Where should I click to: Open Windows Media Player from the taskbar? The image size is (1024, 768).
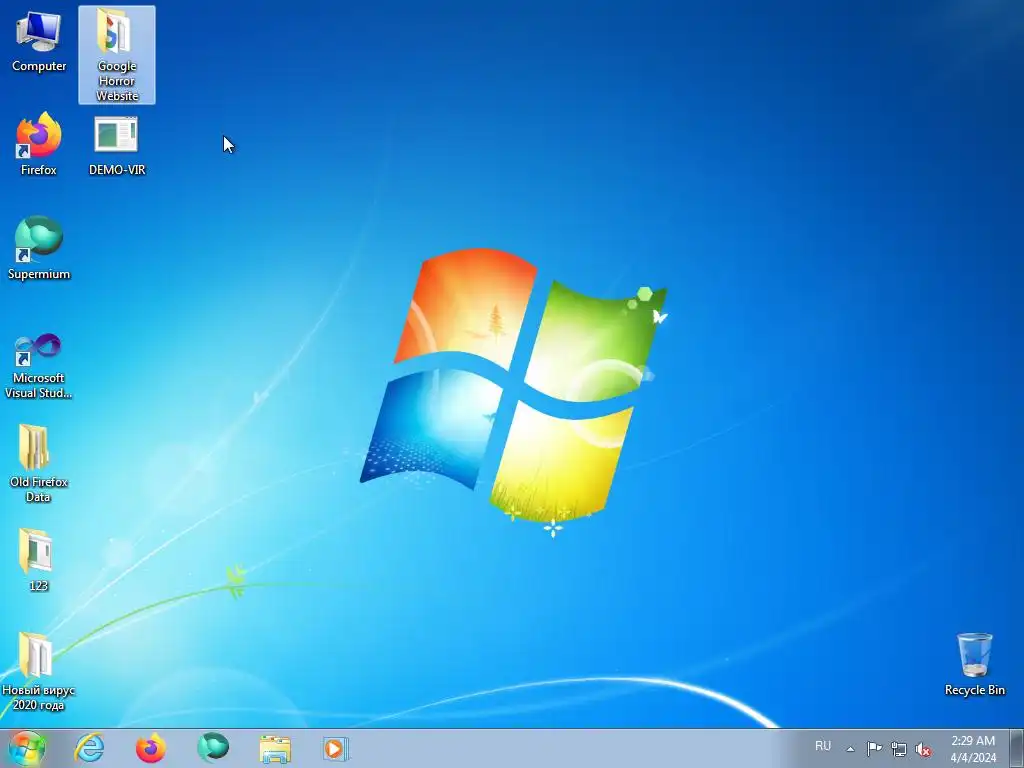click(336, 748)
